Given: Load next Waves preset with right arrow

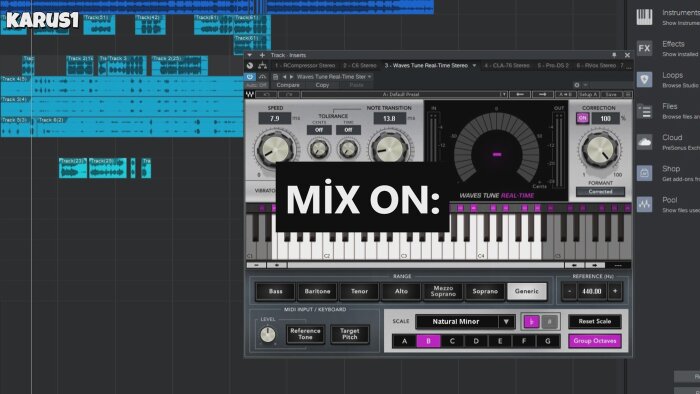Looking at the screenshot, I should click(542, 94).
